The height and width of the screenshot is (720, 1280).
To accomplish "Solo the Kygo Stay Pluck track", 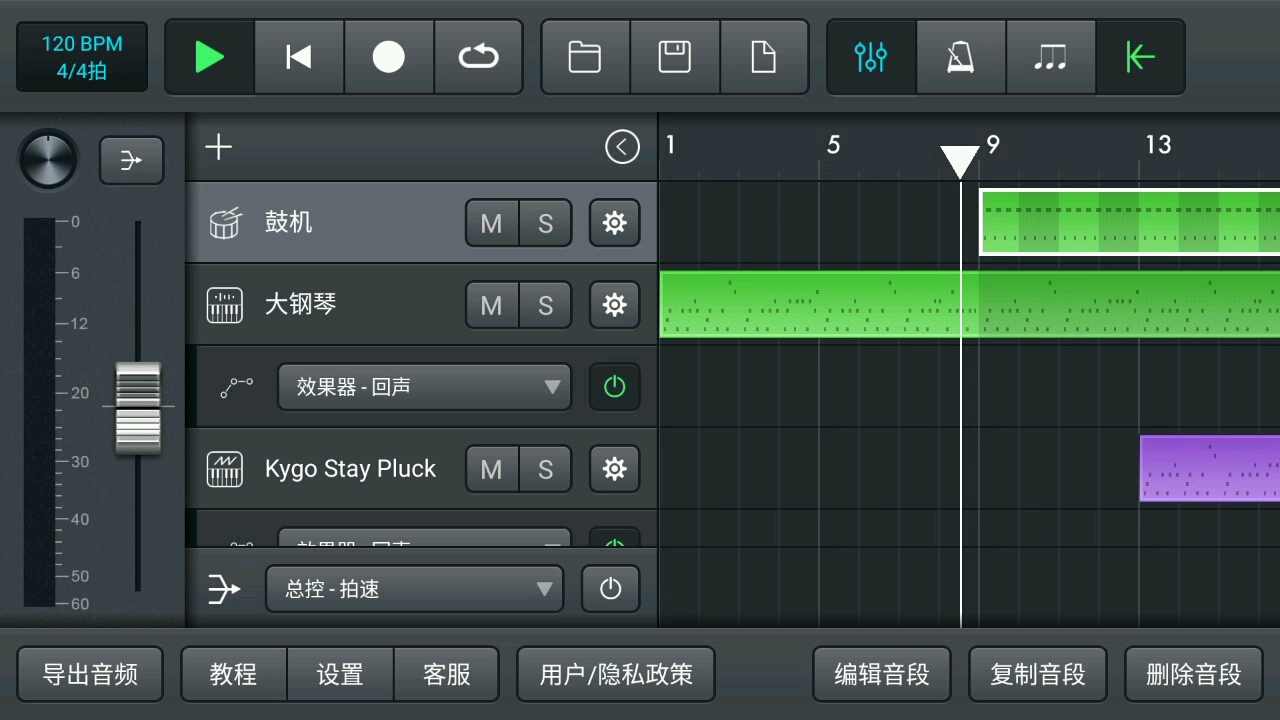I will point(545,469).
